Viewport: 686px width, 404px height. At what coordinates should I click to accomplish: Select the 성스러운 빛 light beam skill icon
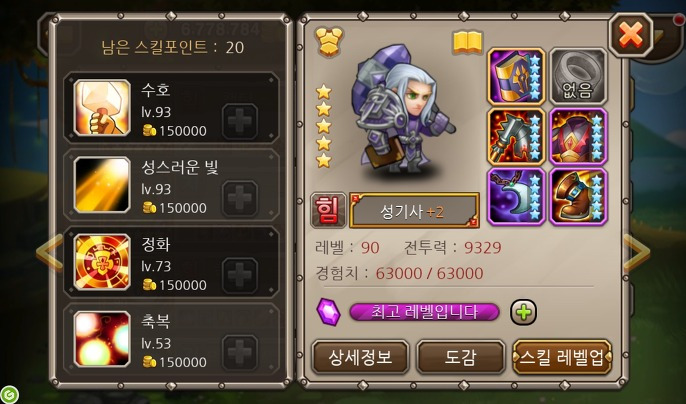point(102,185)
